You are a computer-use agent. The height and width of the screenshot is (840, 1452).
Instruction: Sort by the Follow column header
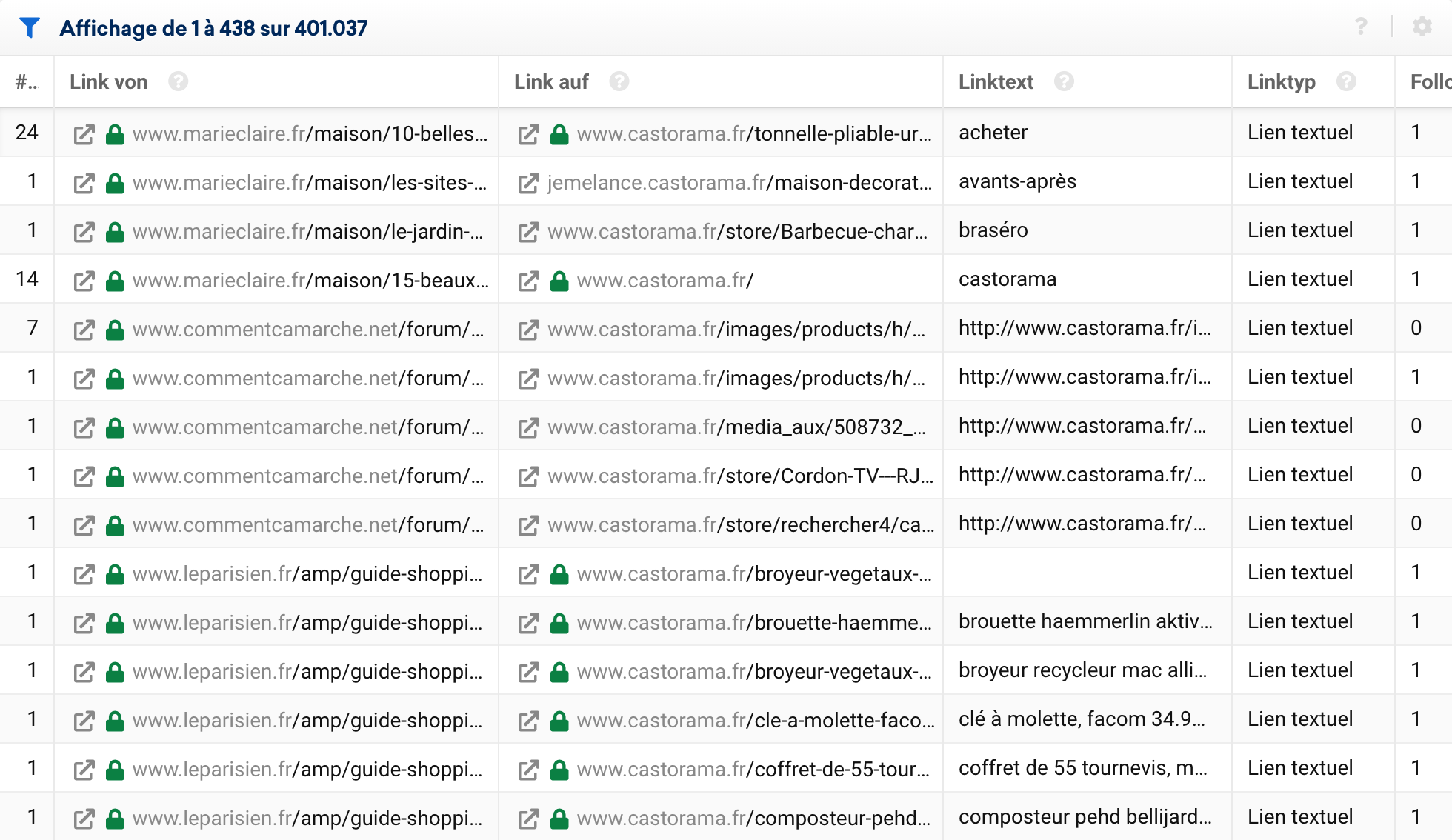point(1431,81)
